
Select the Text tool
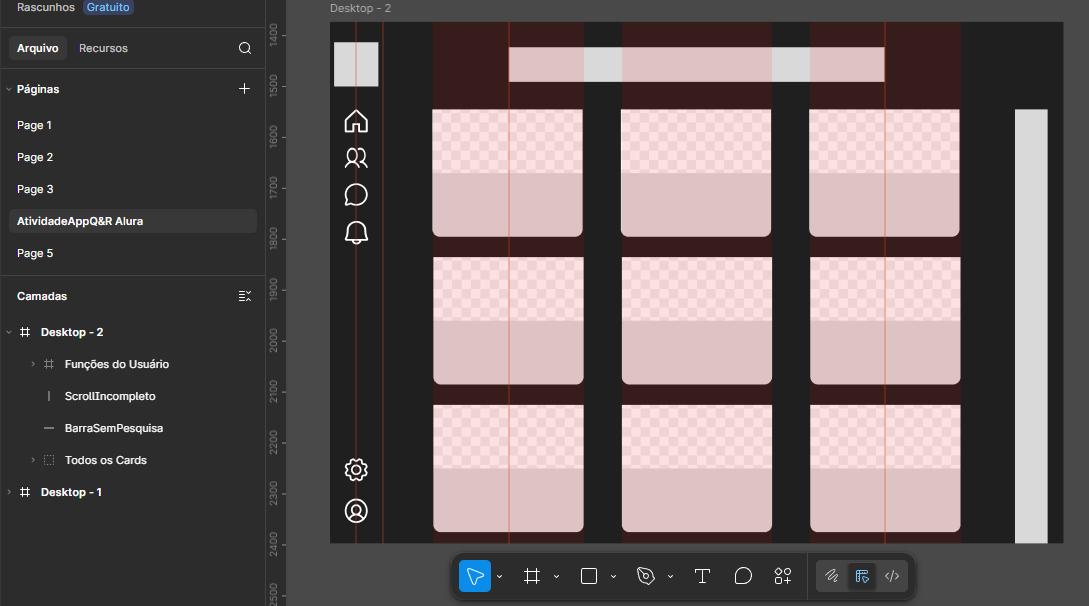(702, 576)
